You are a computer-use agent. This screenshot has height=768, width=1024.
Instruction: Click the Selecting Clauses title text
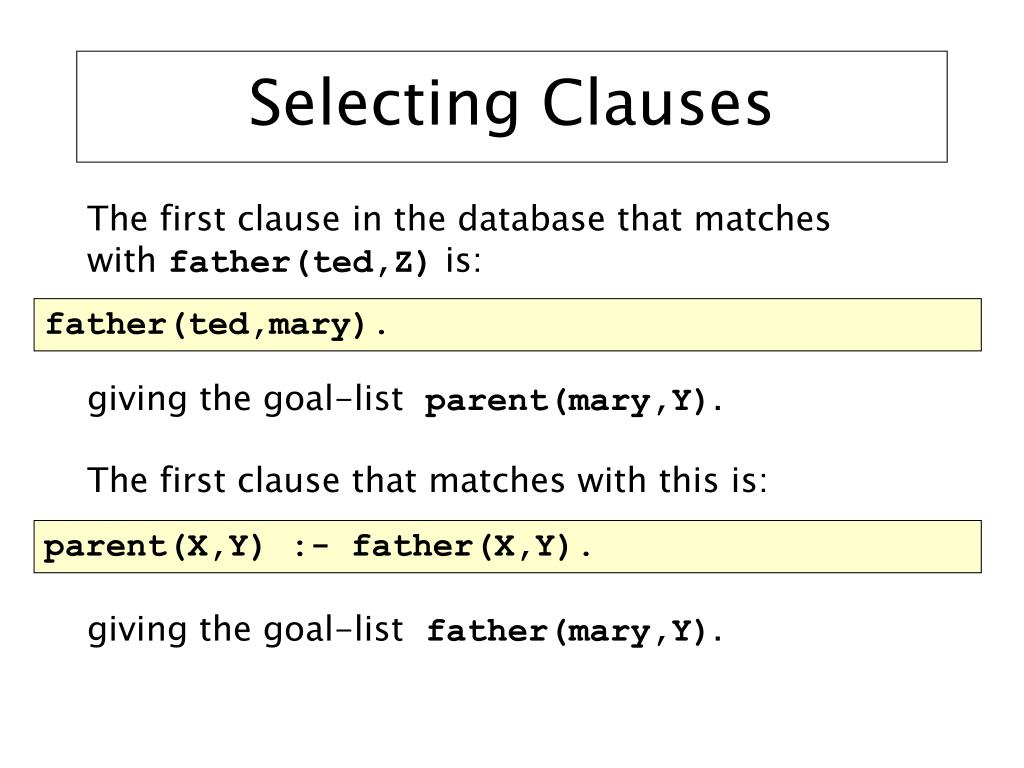coord(510,103)
